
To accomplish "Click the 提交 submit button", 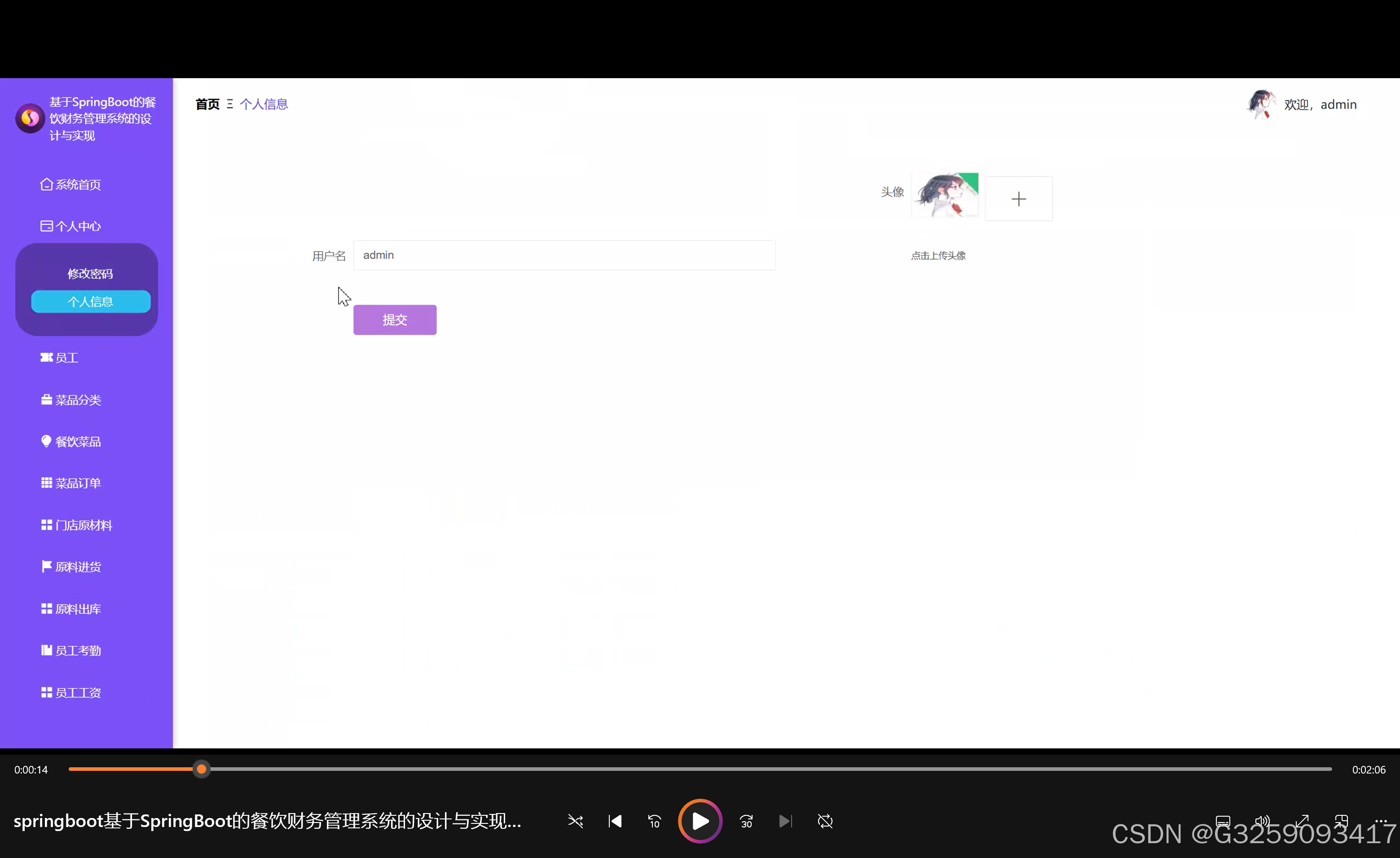I will tap(395, 319).
